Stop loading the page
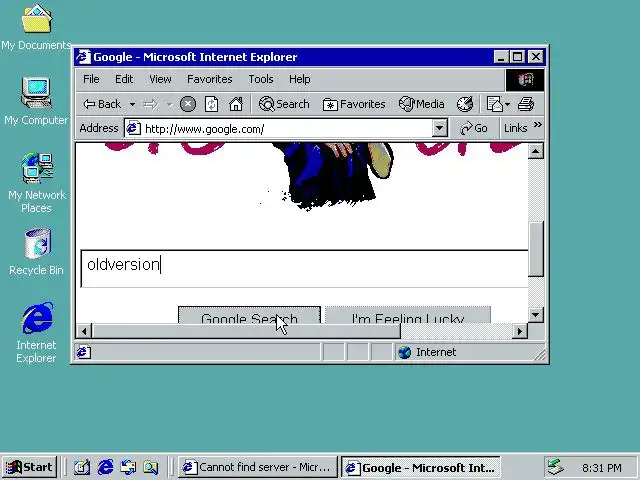 [188, 104]
